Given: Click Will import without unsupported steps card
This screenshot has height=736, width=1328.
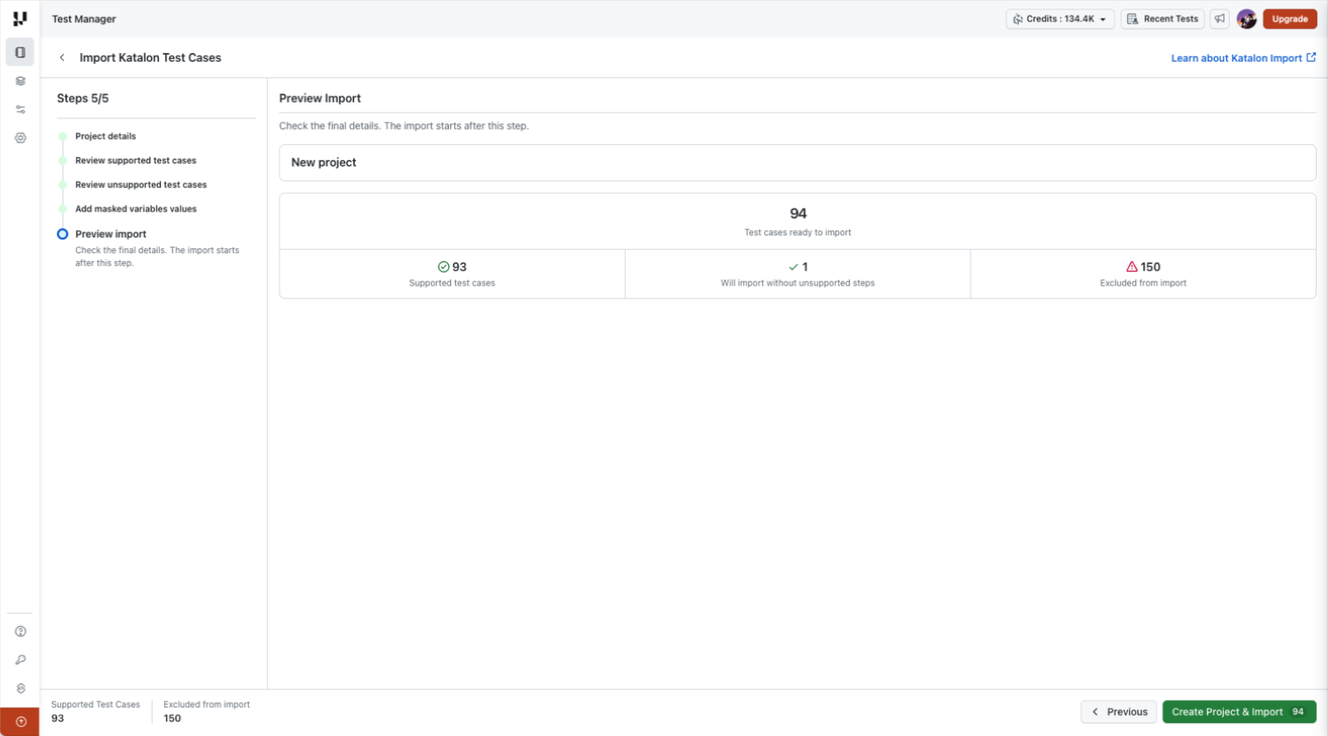Looking at the screenshot, I should click(798, 274).
